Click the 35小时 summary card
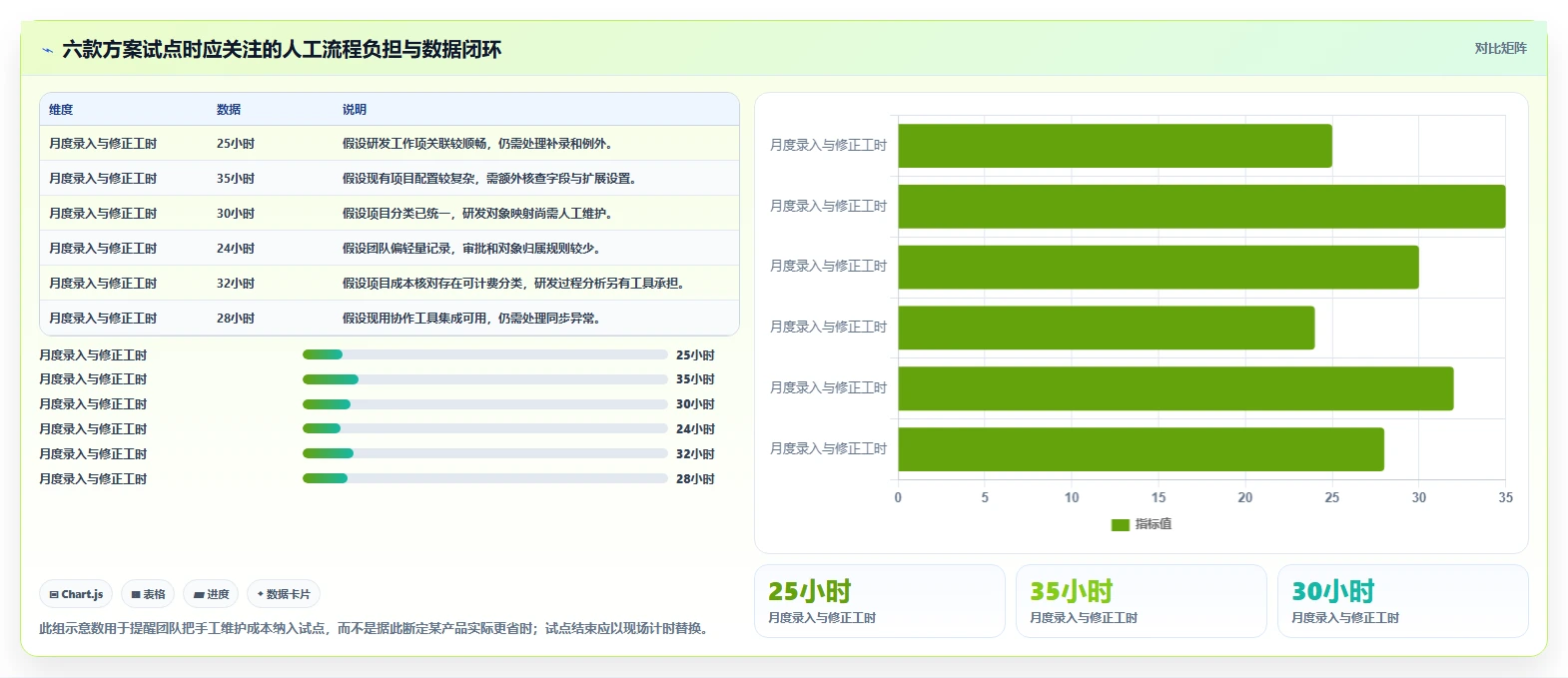Viewport: 1568px width, 678px height. tap(1142, 601)
